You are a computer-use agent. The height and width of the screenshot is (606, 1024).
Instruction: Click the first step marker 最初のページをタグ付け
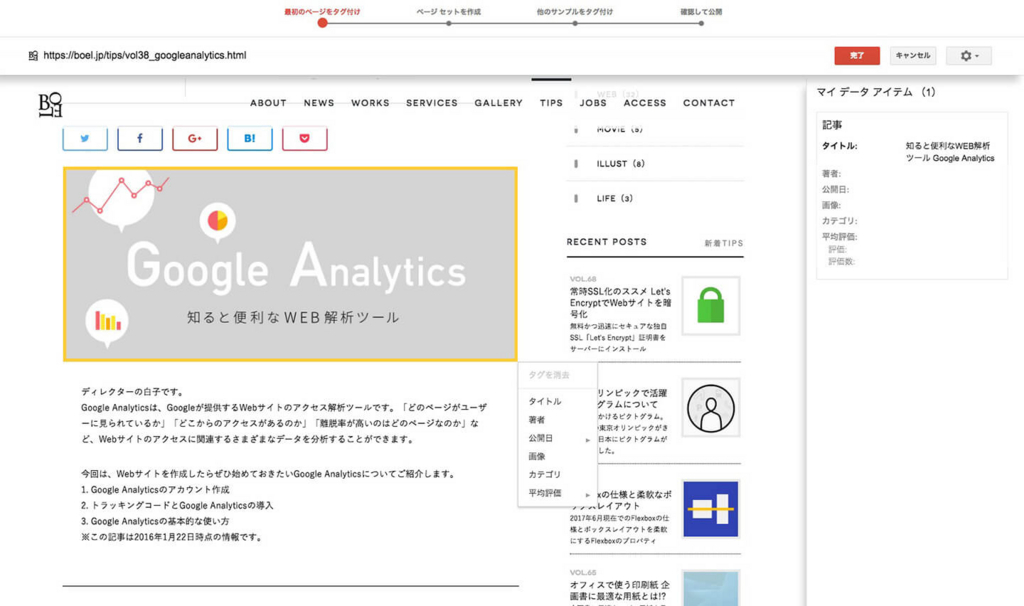(x=322, y=23)
